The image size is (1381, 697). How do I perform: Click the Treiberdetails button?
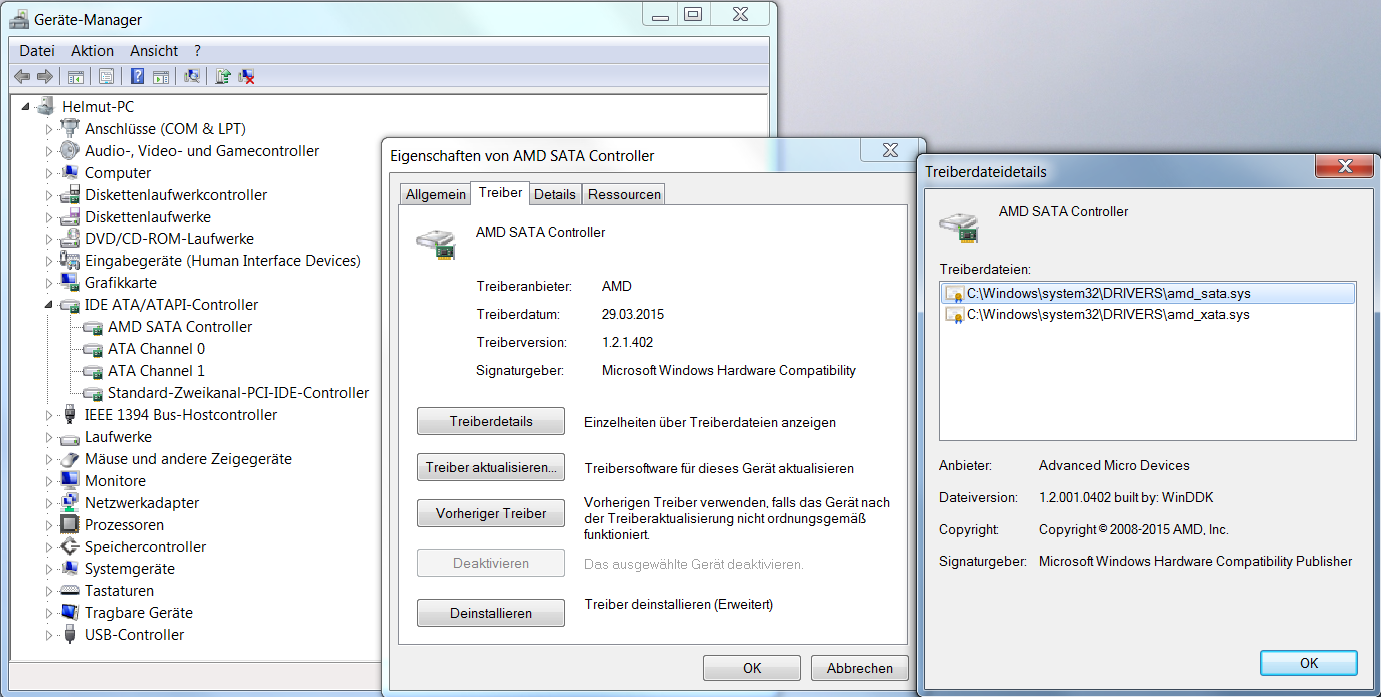click(x=491, y=422)
